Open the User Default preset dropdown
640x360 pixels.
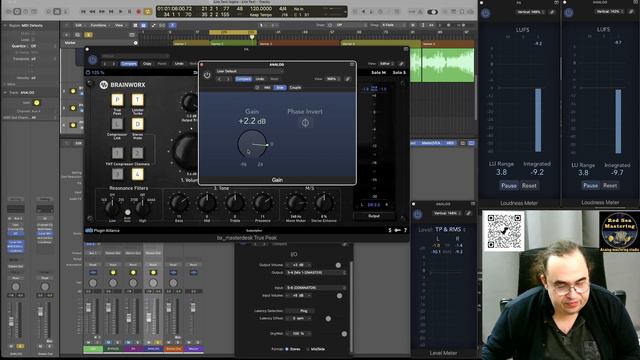click(249, 71)
